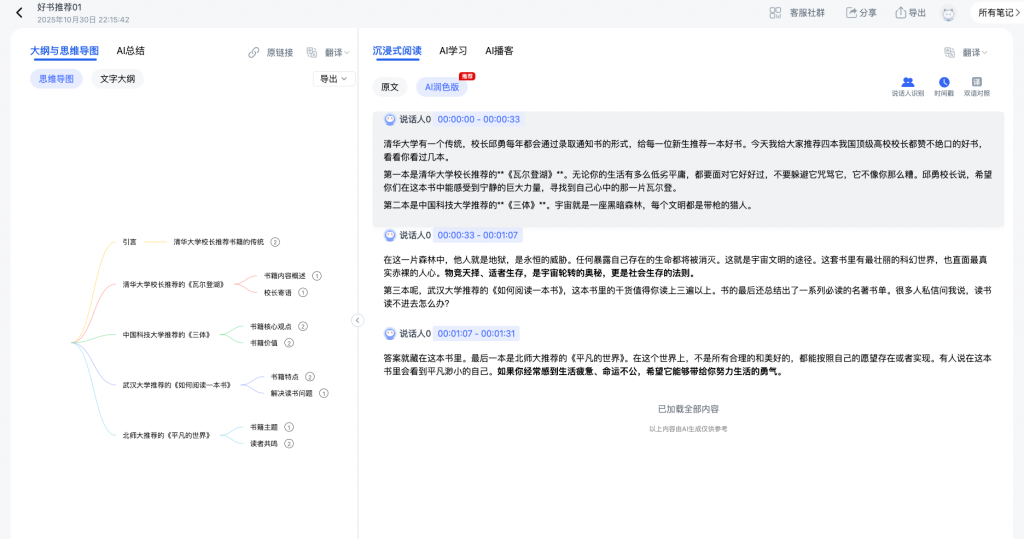Image resolution: width=1024 pixels, height=539 pixels.
Task: Select node 清华大学校长推荐书籍的传统
Action: coord(218,242)
